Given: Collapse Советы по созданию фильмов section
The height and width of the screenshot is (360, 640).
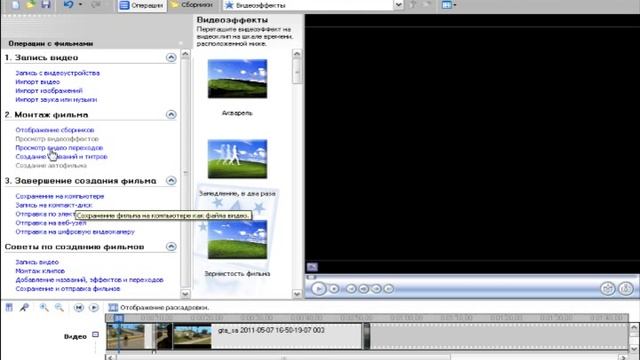Looking at the screenshot, I should tap(171, 247).
